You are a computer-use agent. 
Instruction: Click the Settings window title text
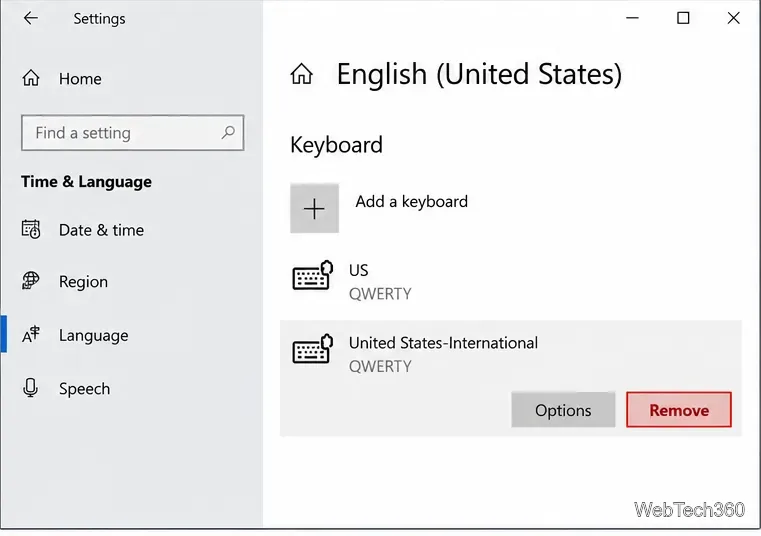99,18
